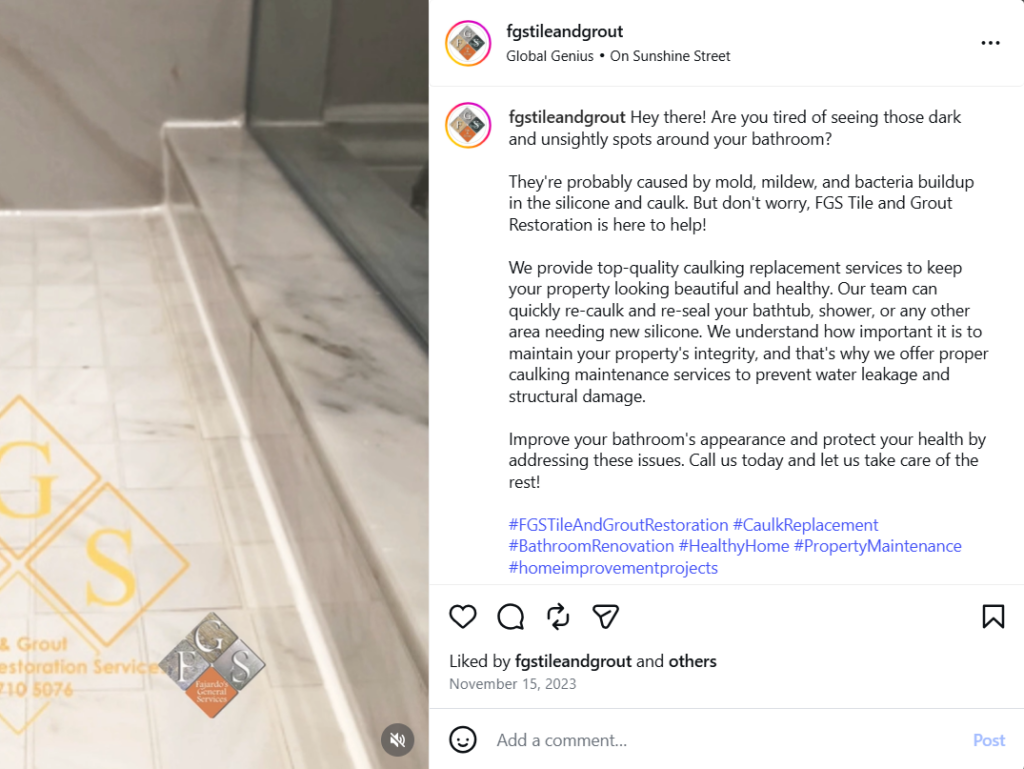
Task: Open the #homeimprovementprojects hashtag
Action: [613, 568]
